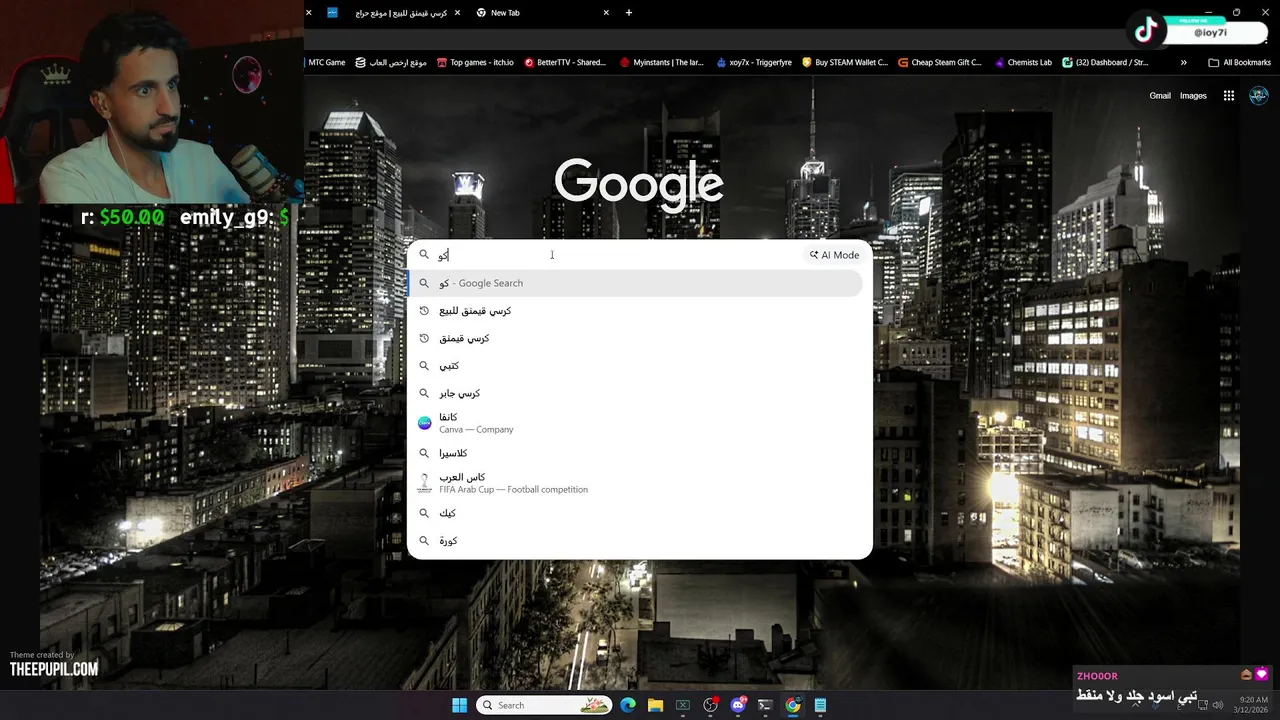Select the FIFA Arab Cup suggestion
The image size is (1280, 720).
coord(635,483)
